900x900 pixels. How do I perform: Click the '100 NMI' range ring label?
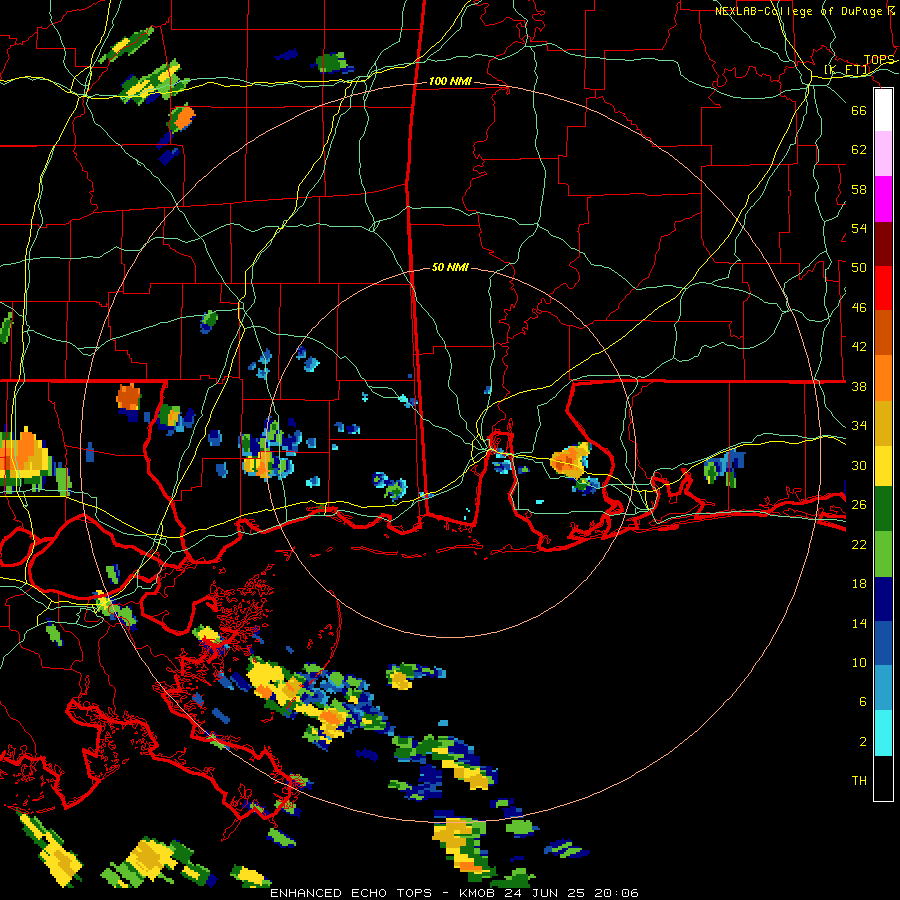450,82
